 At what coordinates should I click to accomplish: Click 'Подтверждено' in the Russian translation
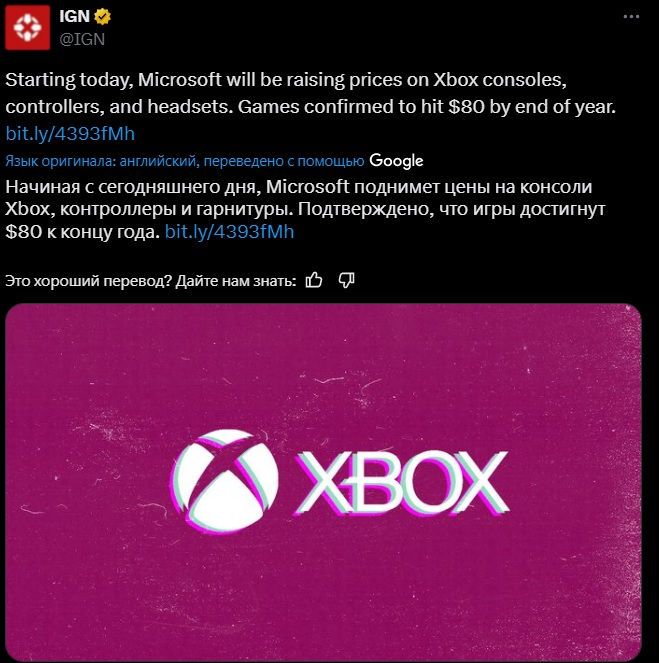(366, 209)
